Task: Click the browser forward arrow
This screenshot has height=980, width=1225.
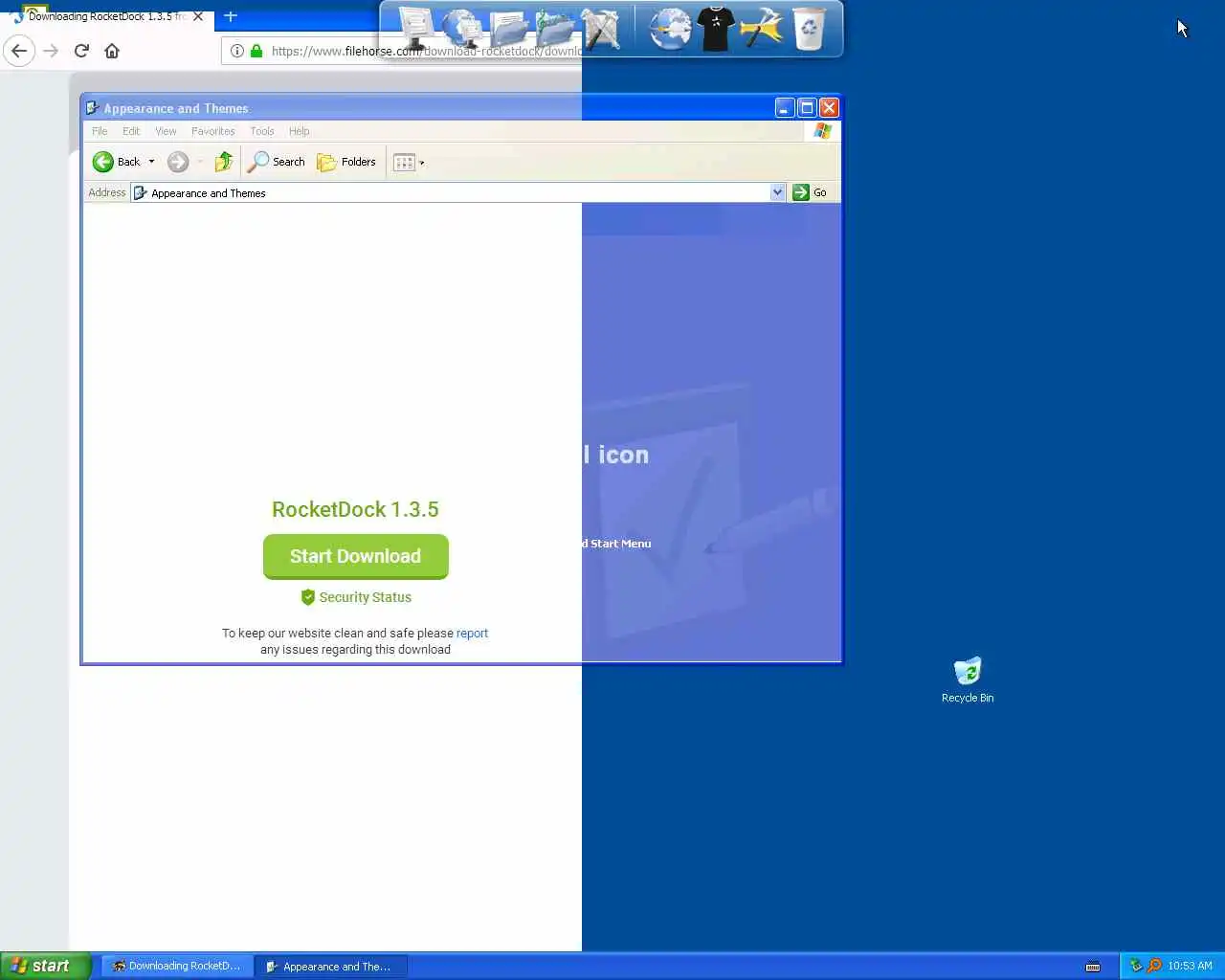Action: pyautogui.click(x=51, y=51)
